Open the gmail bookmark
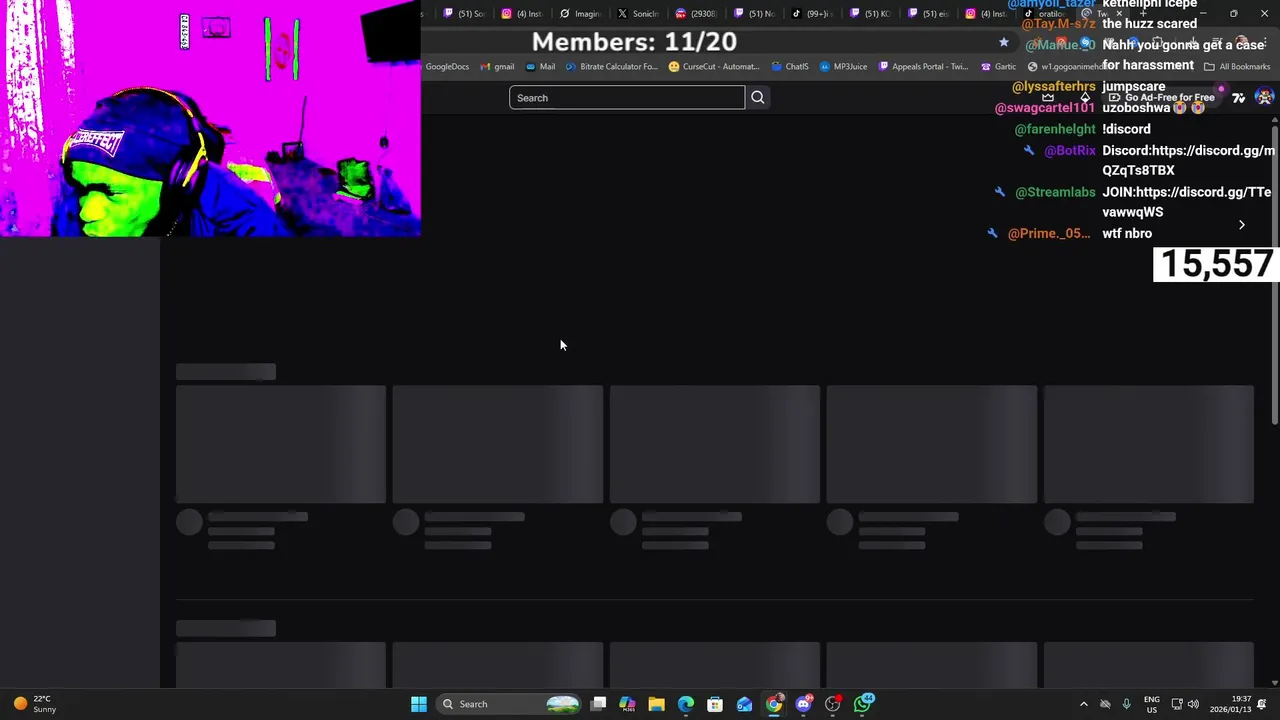 (497, 67)
